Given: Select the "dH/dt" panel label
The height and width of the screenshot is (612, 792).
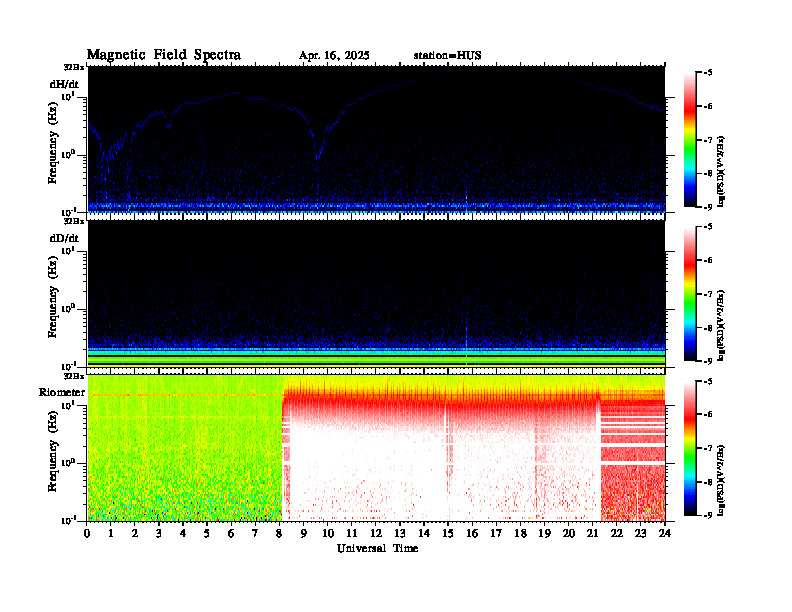Looking at the screenshot, I should coord(64,84).
